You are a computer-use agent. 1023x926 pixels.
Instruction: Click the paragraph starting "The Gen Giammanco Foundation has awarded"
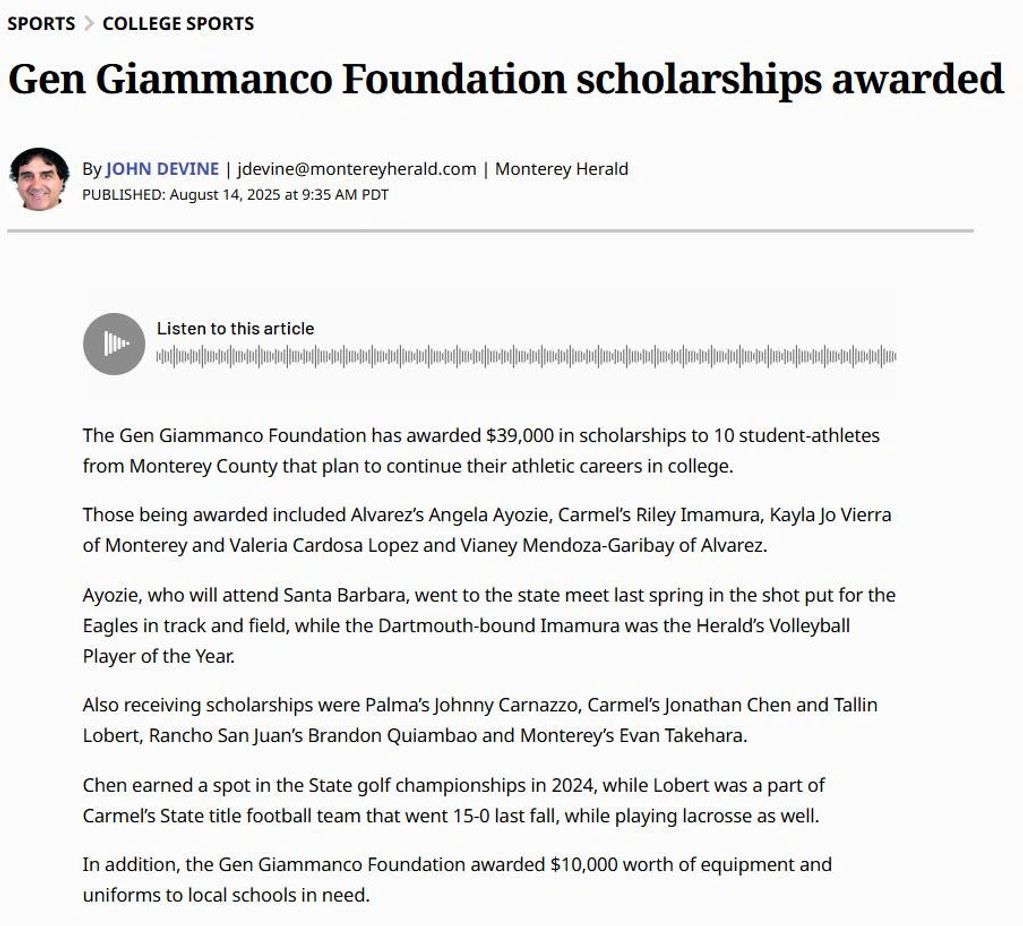481,450
